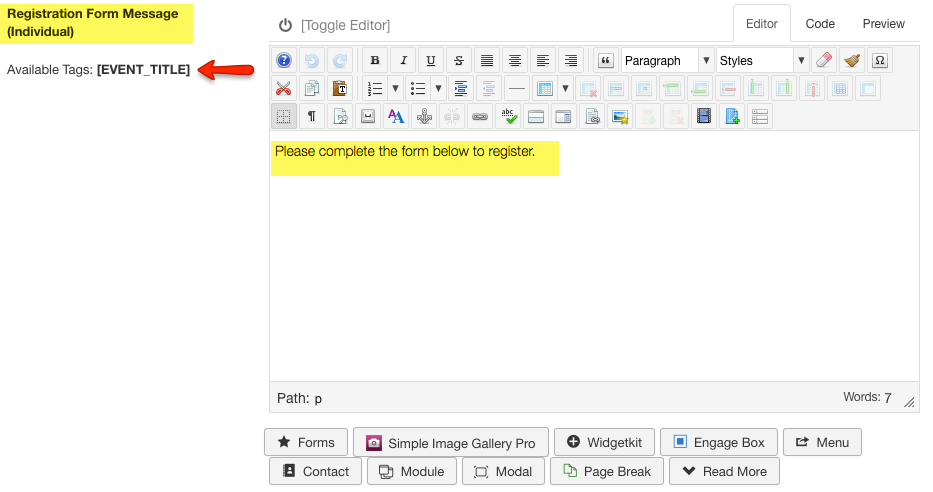Click the Module button

[412, 471]
